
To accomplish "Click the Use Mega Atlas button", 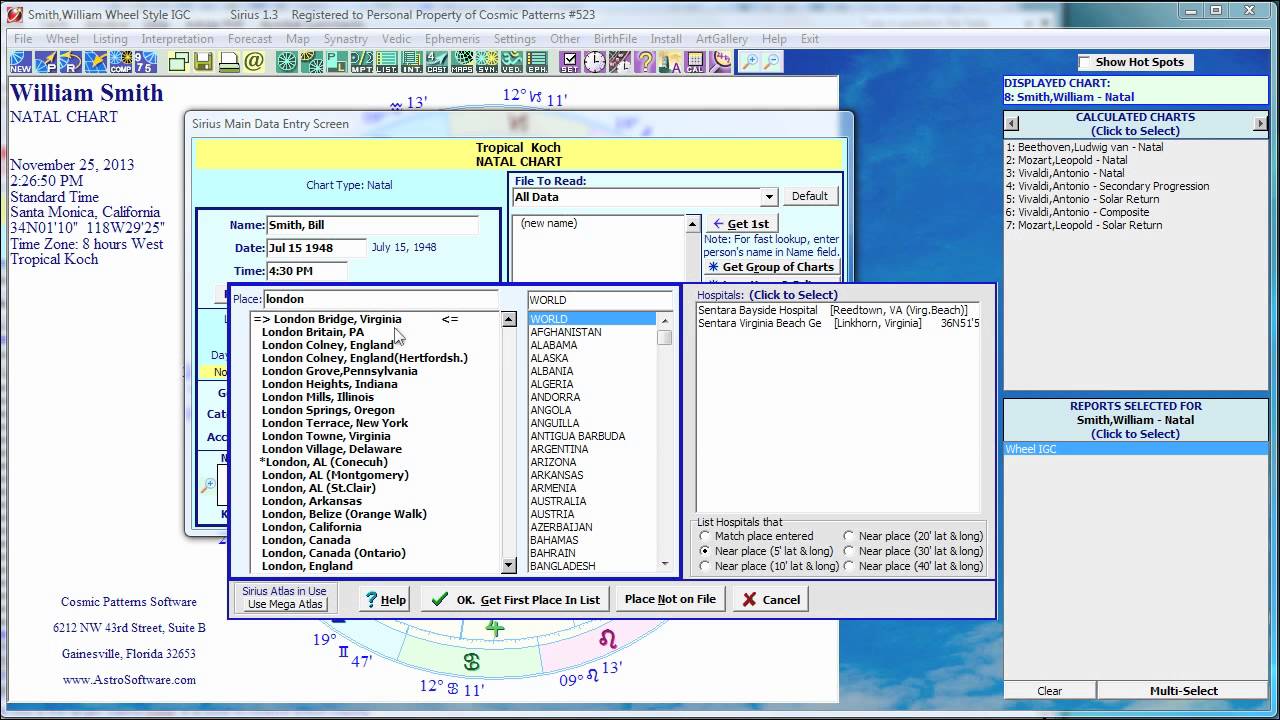I will [x=285, y=604].
